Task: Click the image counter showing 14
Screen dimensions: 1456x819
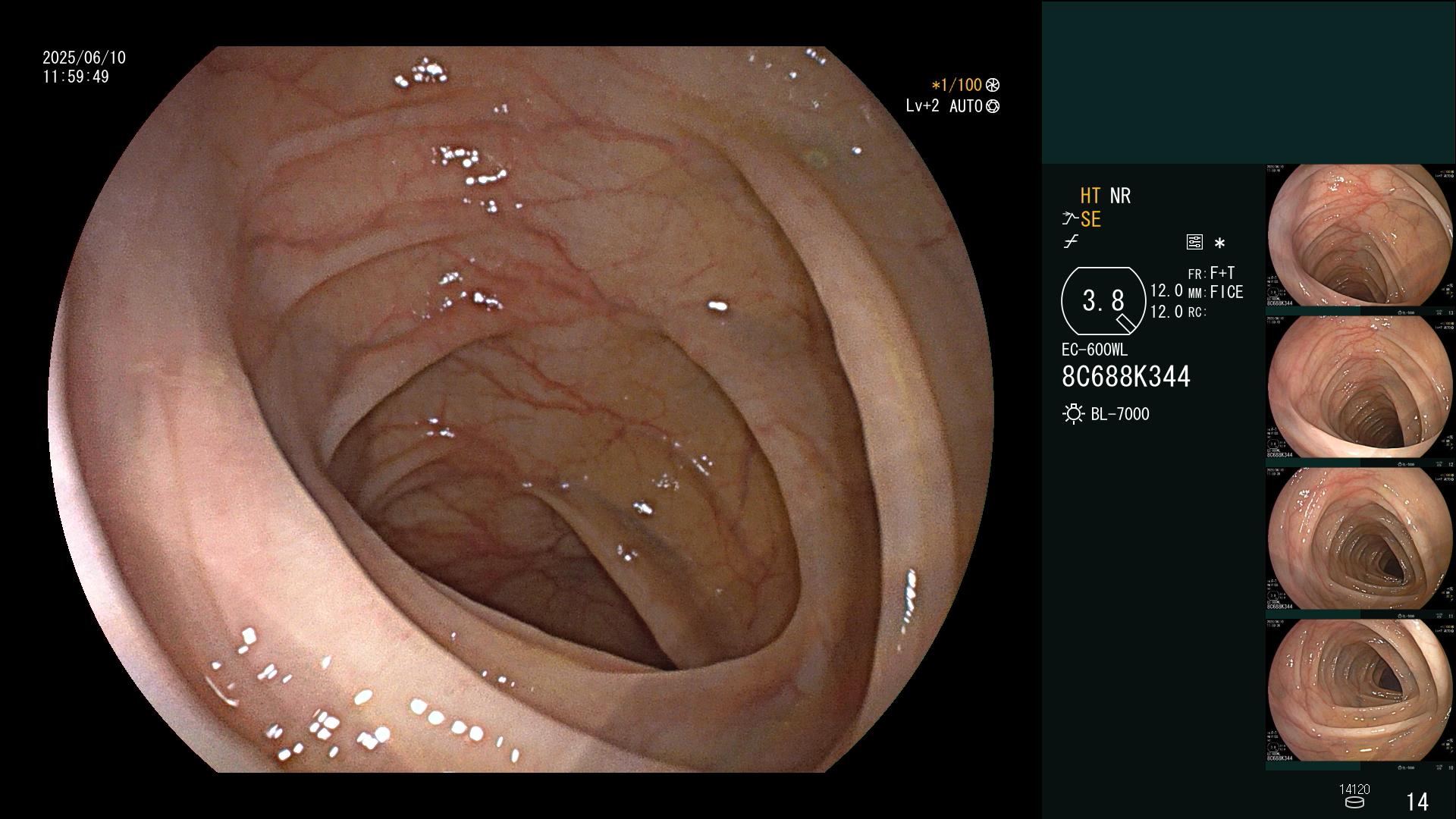Action: click(x=1417, y=802)
